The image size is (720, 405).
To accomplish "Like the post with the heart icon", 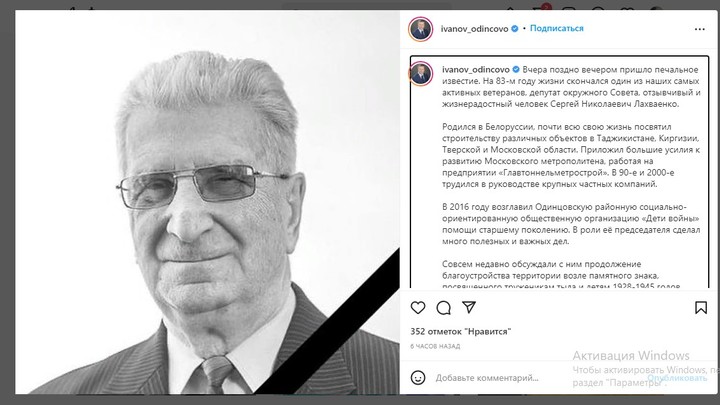I will point(418,308).
